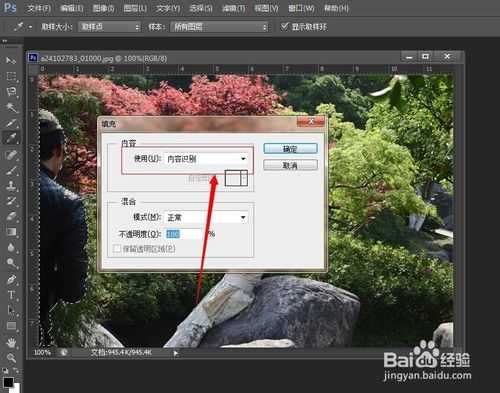
Task: Click the Ps document icon in title bar
Action: tap(33, 58)
